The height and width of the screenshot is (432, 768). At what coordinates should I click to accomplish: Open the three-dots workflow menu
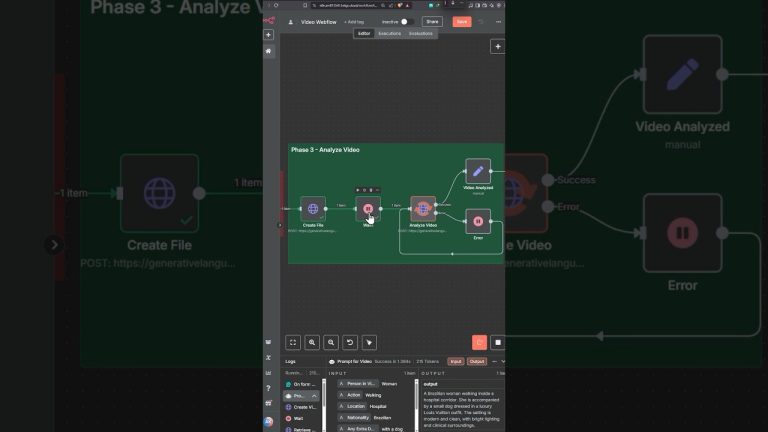pos(498,22)
